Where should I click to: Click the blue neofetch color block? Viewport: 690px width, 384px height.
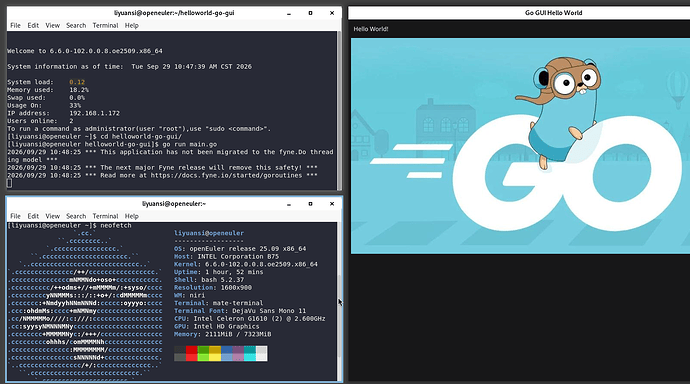pyautogui.click(x=227, y=353)
